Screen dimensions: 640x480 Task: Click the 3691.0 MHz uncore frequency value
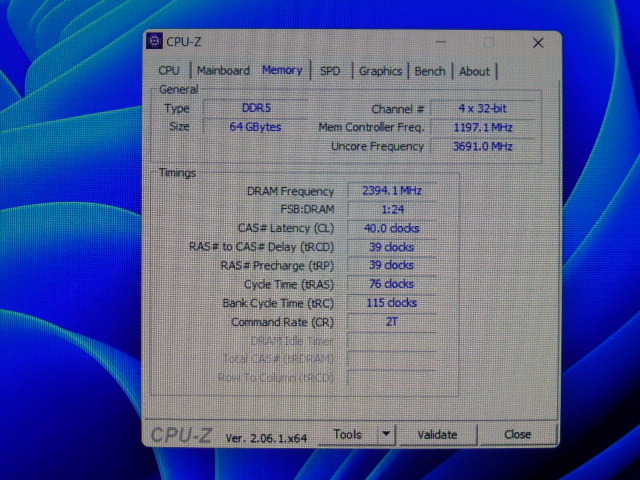pos(482,147)
